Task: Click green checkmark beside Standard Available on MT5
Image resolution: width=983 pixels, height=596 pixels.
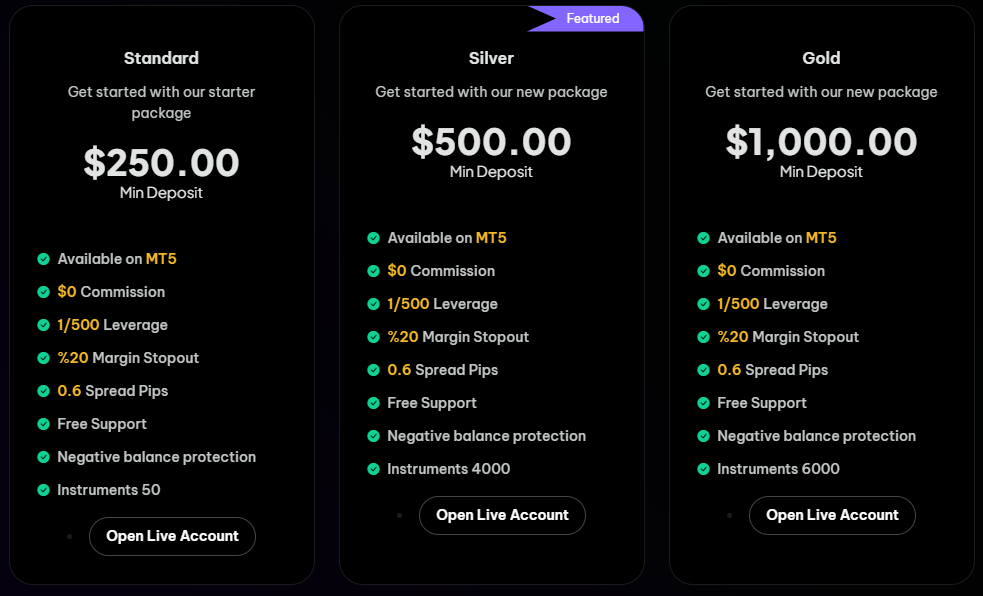Action: (x=43, y=259)
